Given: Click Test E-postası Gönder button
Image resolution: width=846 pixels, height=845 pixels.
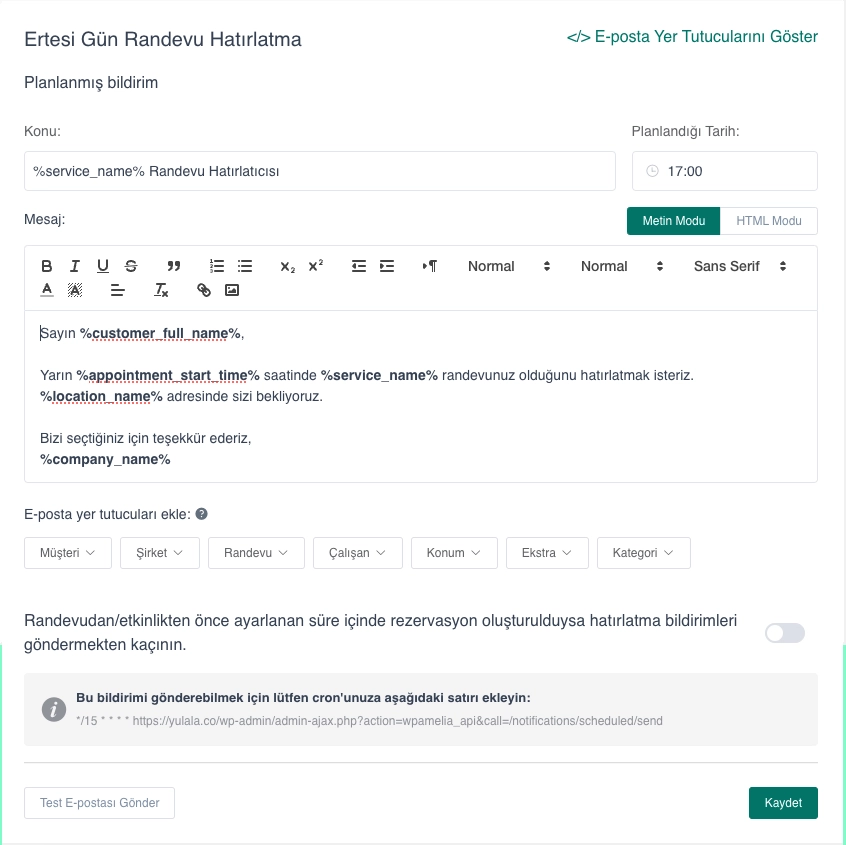Looking at the screenshot, I should [x=99, y=803].
